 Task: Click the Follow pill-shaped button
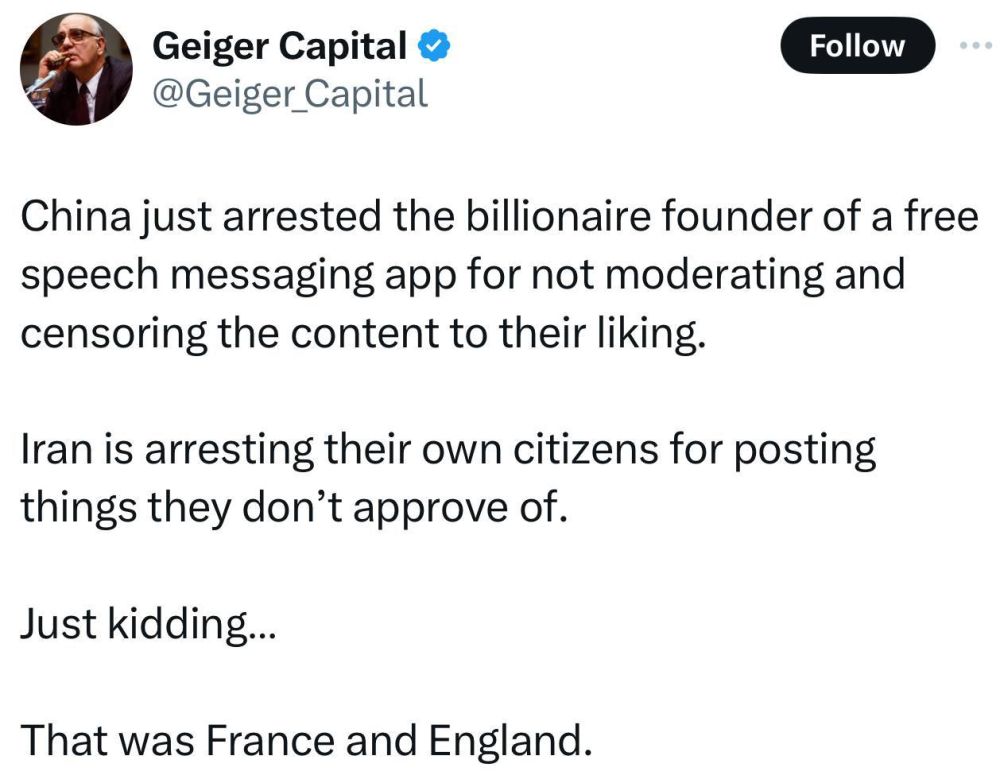point(857,45)
